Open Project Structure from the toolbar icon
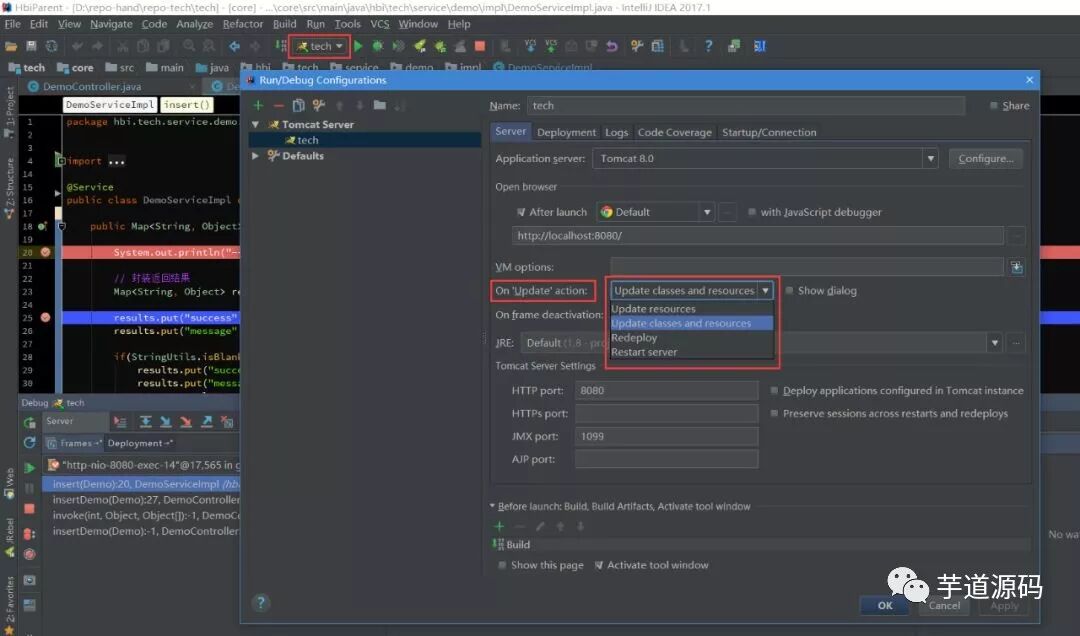Viewport: 1080px width, 636px height. [x=658, y=46]
